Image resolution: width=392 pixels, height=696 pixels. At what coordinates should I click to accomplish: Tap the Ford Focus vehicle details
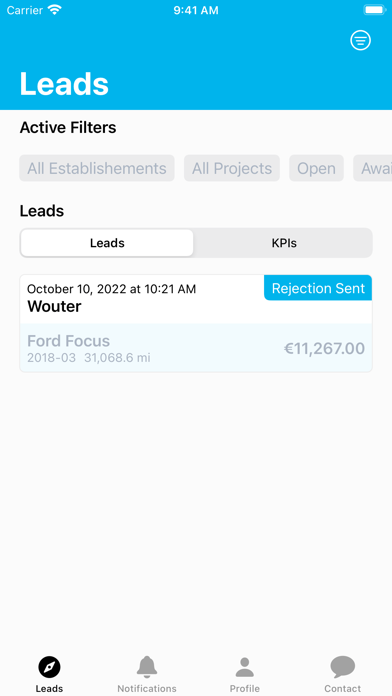point(89,348)
